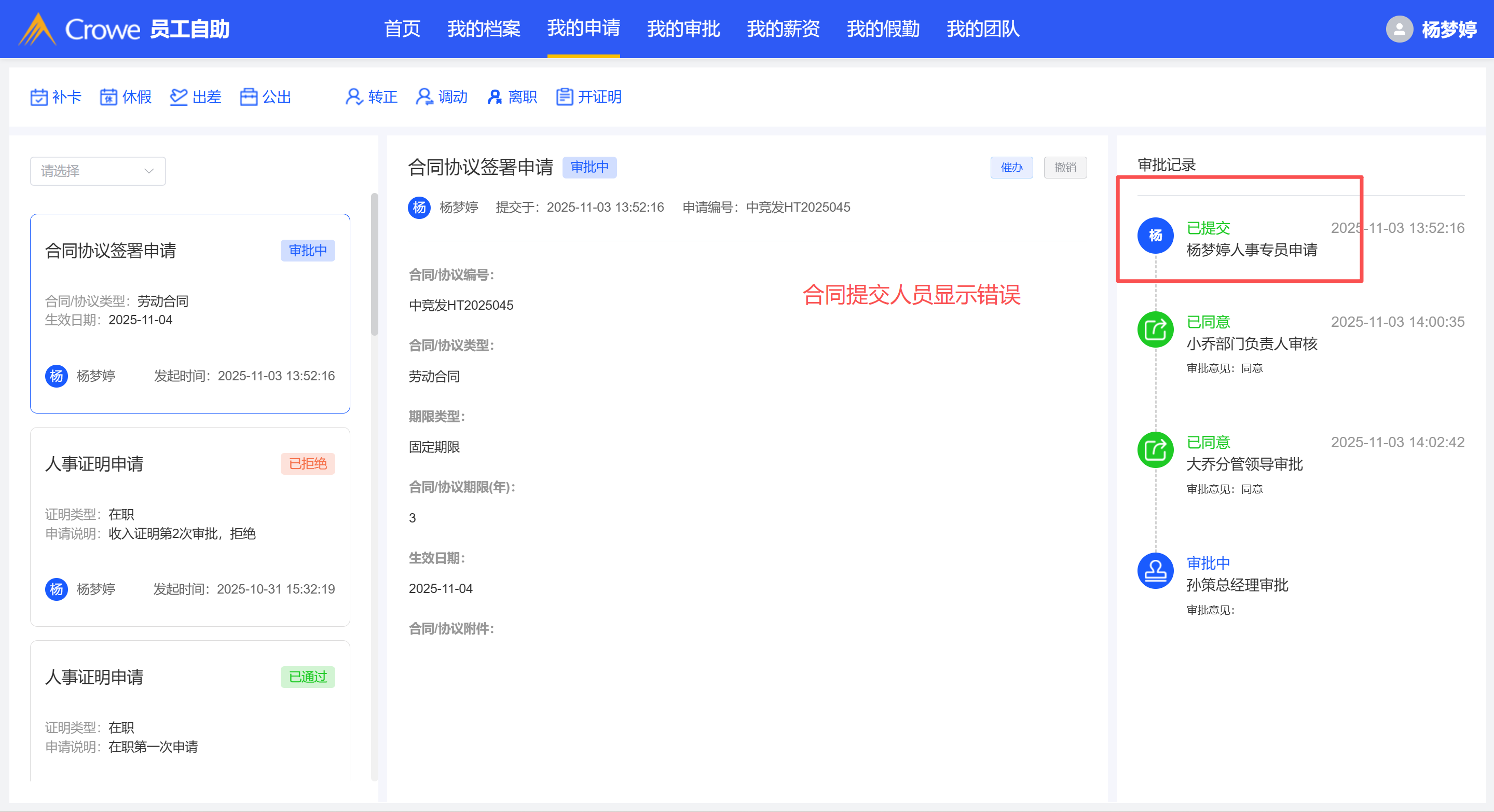Open the 休假 leave request icon
The image size is (1494, 812).
point(108,97)
